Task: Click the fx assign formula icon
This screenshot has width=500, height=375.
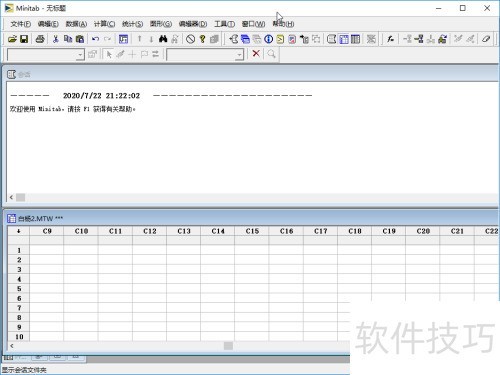Action: (390, 39)
